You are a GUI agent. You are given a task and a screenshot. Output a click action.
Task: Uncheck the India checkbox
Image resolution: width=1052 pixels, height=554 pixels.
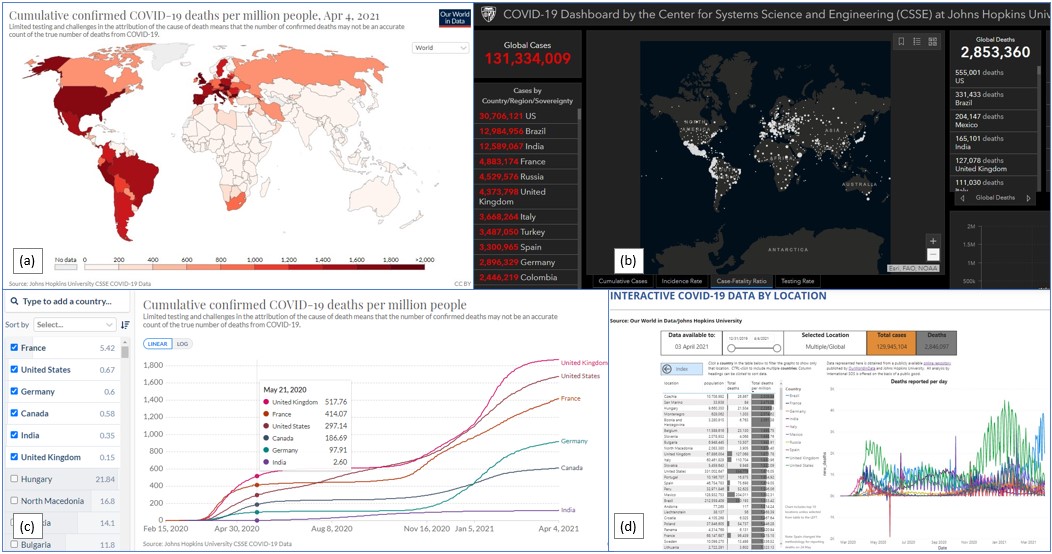coord(15,435)
